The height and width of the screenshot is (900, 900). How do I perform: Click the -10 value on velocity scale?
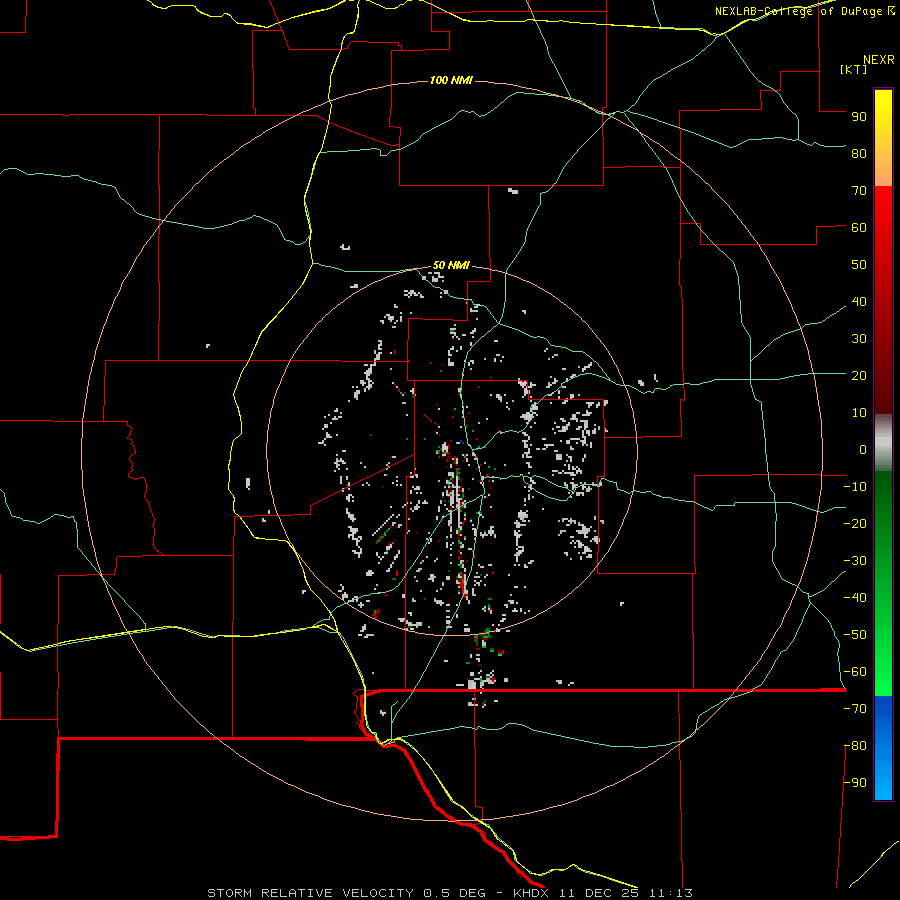coord(855,487)
